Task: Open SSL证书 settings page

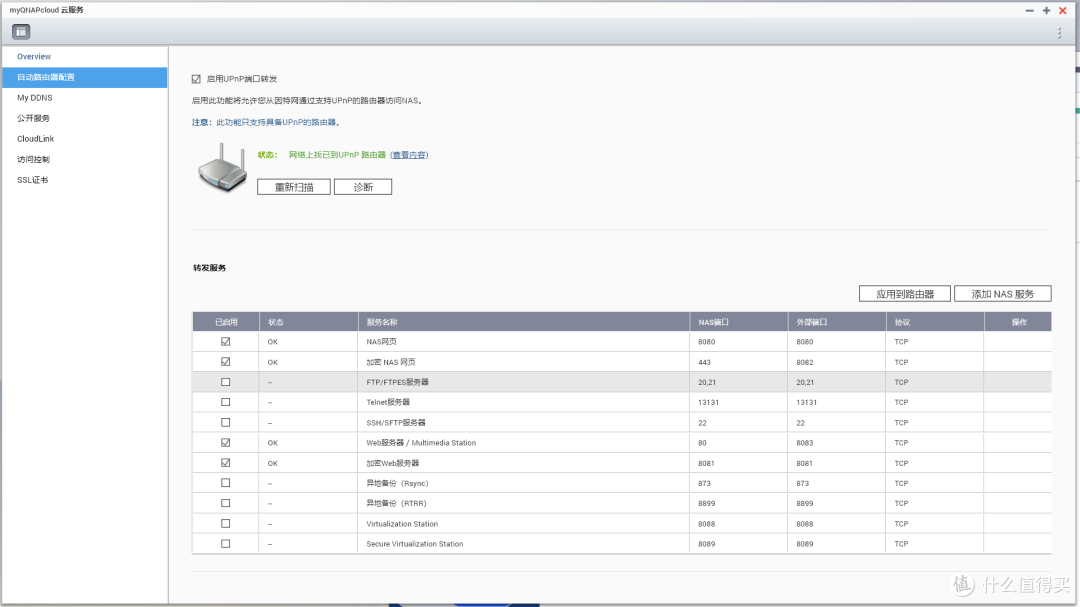Action: (x=32, y=180)
